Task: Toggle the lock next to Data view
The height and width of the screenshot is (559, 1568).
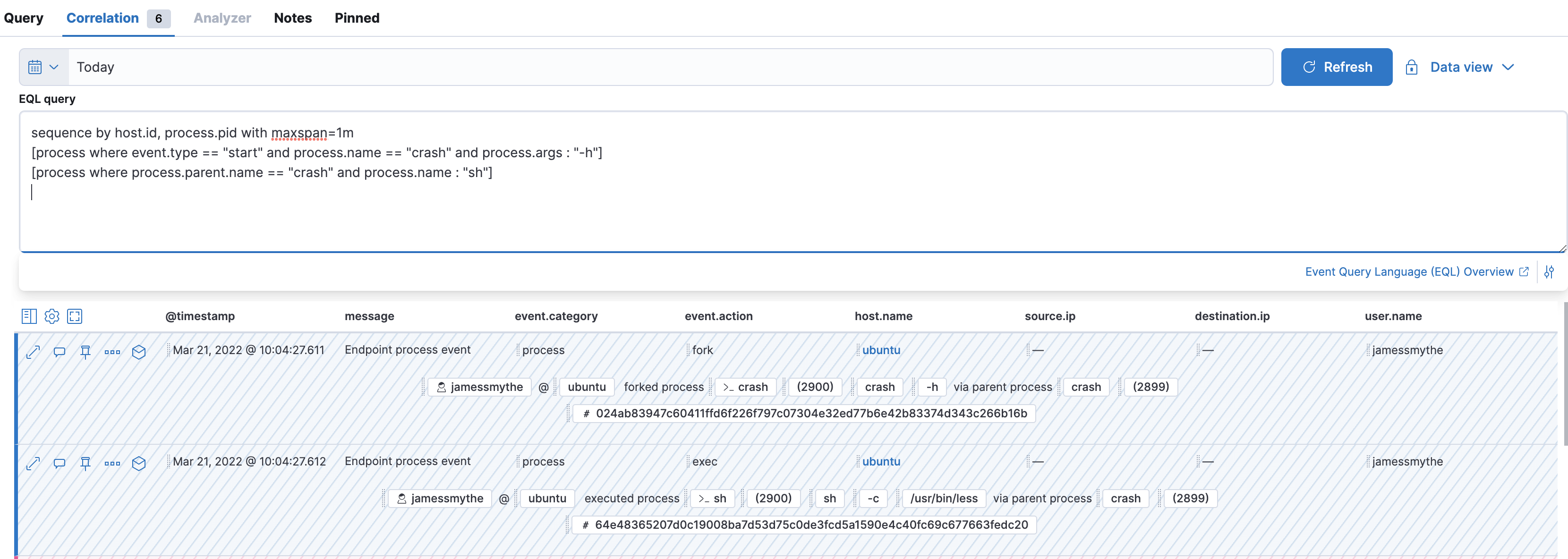Action: pyautogui.click(x=1412, y=67)
